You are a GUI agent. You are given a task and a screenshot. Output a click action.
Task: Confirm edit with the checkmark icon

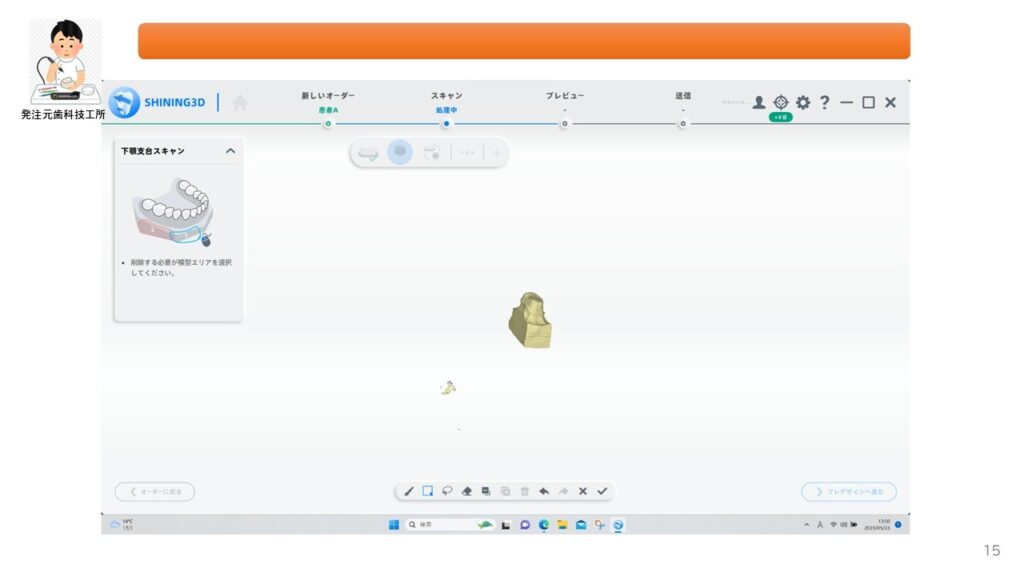point(602,491)
